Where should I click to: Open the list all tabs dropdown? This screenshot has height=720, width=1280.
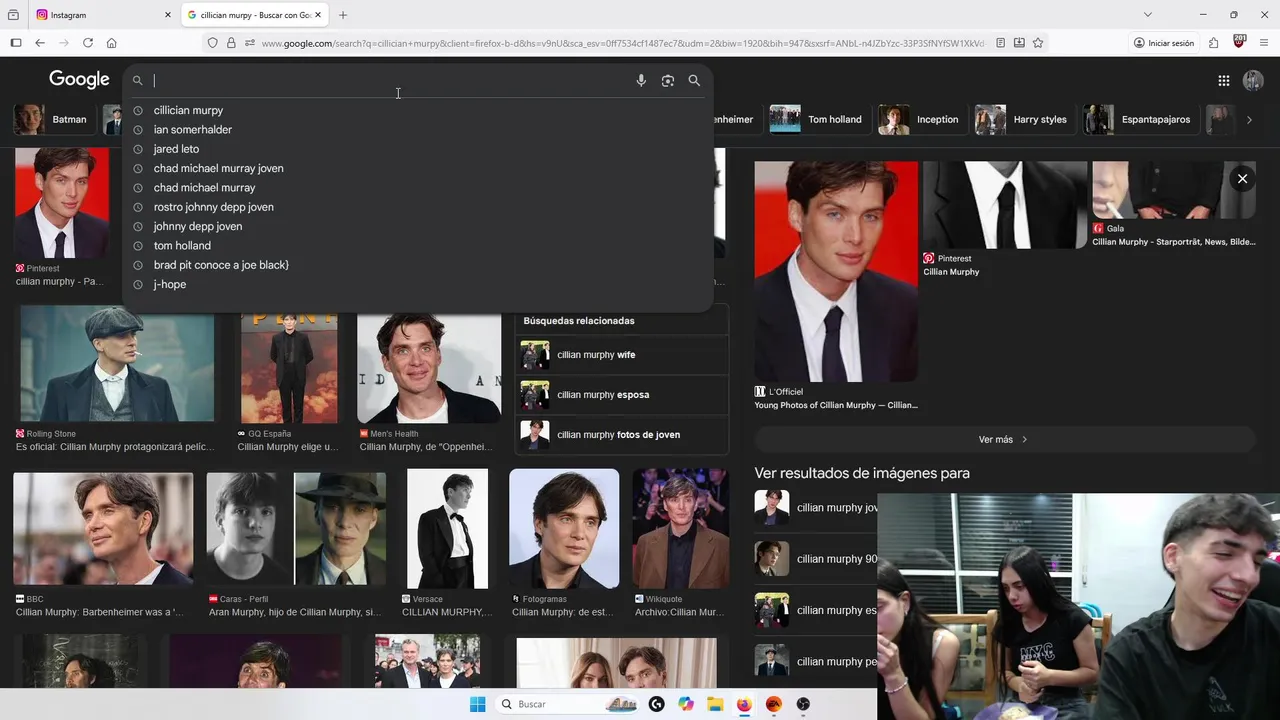1147,15
